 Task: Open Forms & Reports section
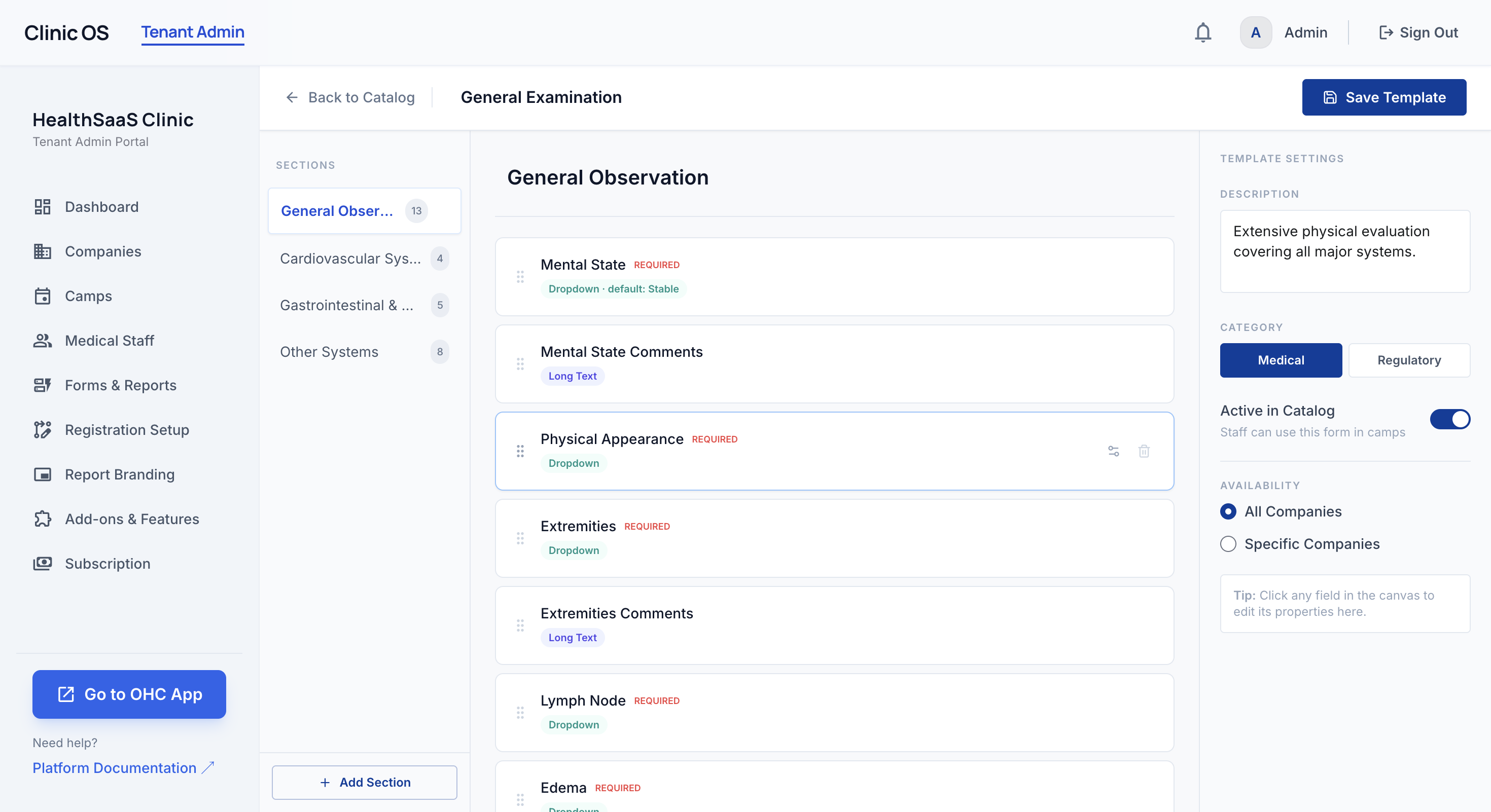pos(120,385)
